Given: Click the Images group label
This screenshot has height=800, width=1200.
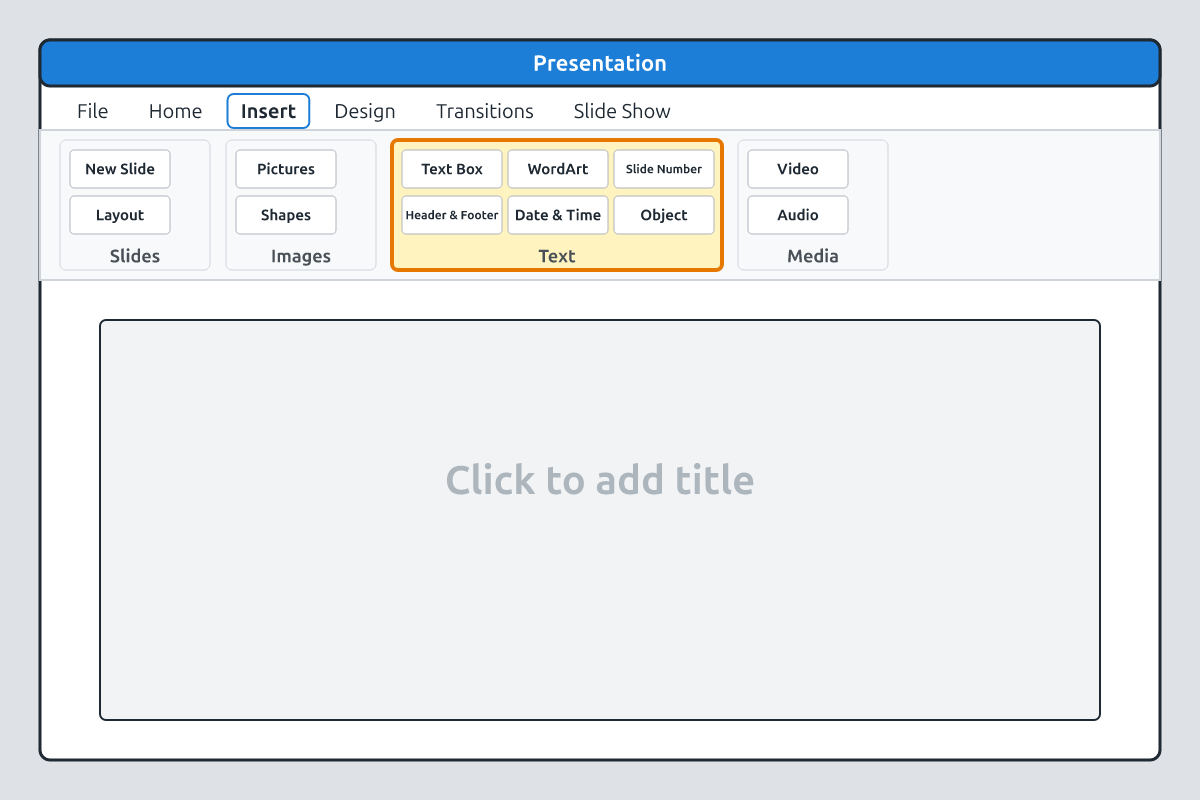Looking at the screenshot, I should pos(301,256).
